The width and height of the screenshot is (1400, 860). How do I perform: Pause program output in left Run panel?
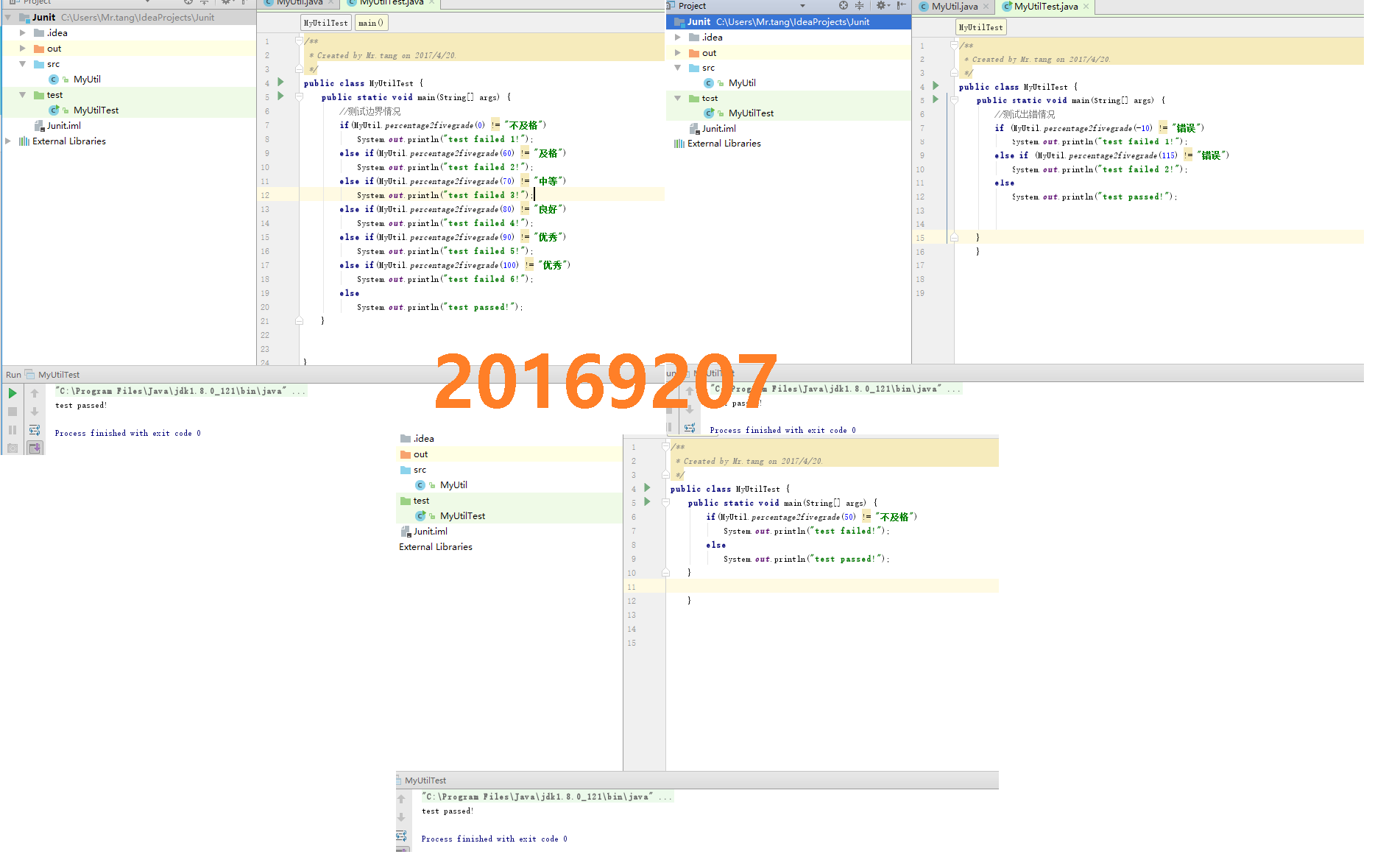pos(13,430)
